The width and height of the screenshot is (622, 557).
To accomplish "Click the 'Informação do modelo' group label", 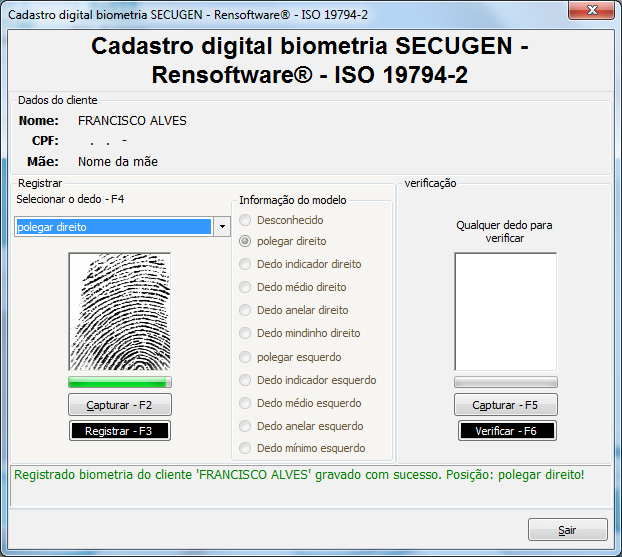I will (293, 200).
